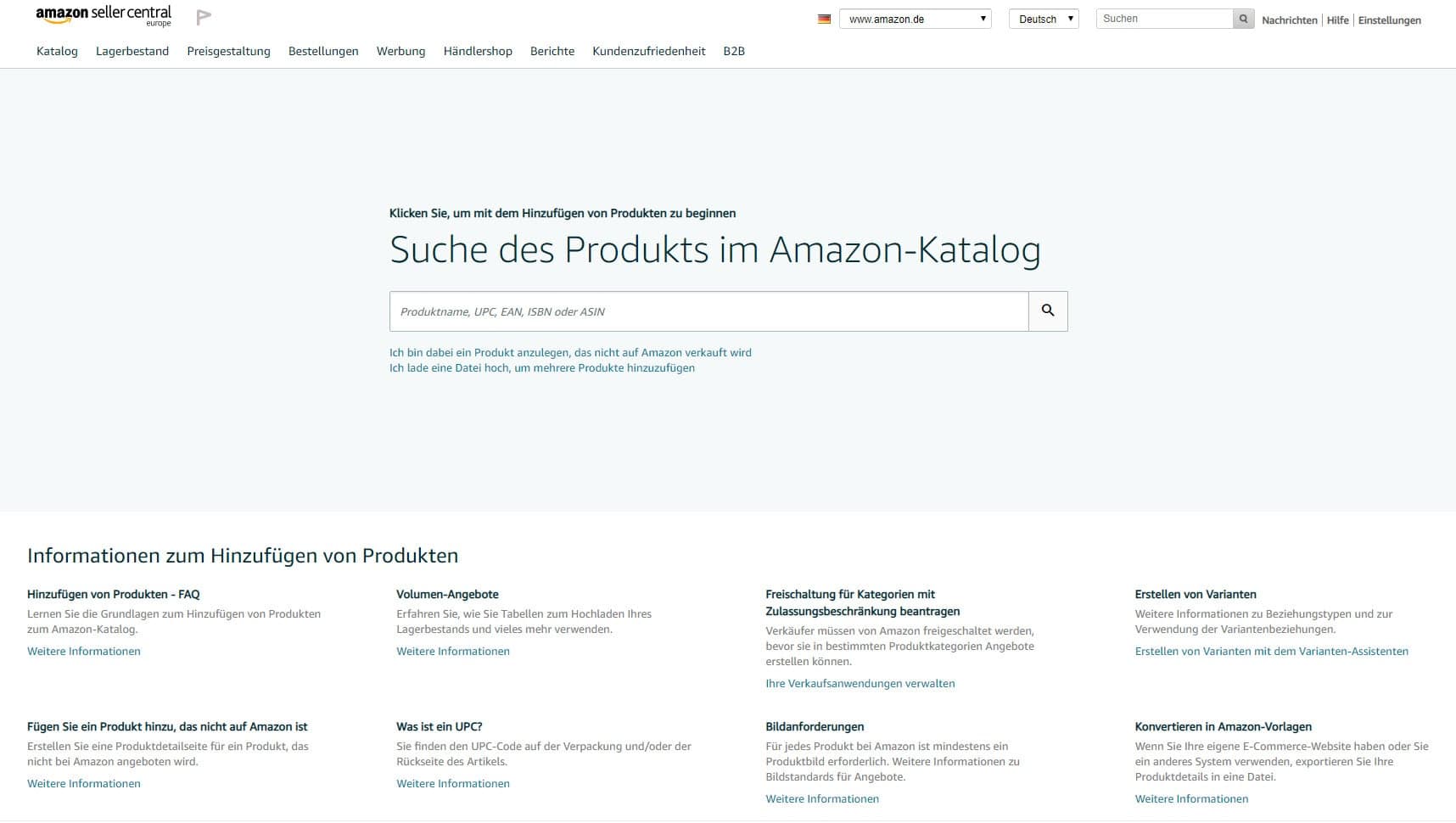Open the Werbung menu

pyautogui.click(x=400, y=51)
